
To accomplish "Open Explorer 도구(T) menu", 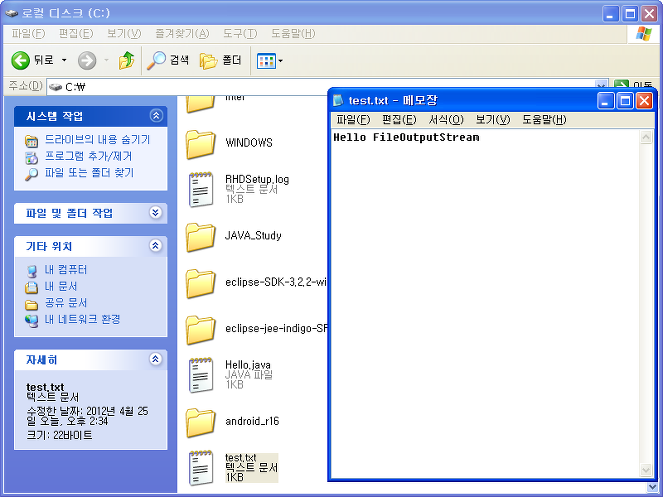I will coord(240,33).
